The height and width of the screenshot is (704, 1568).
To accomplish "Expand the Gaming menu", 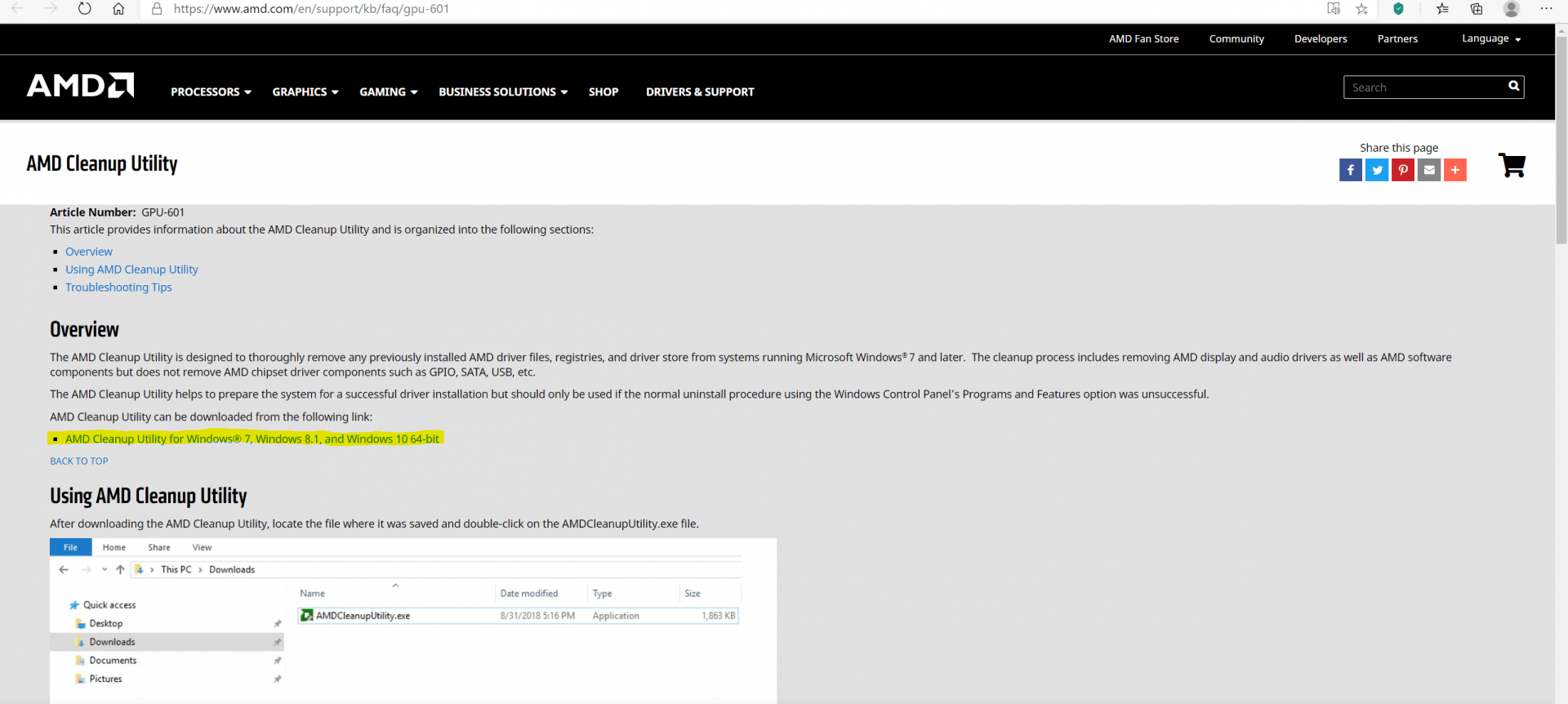I will click(389, 92).
